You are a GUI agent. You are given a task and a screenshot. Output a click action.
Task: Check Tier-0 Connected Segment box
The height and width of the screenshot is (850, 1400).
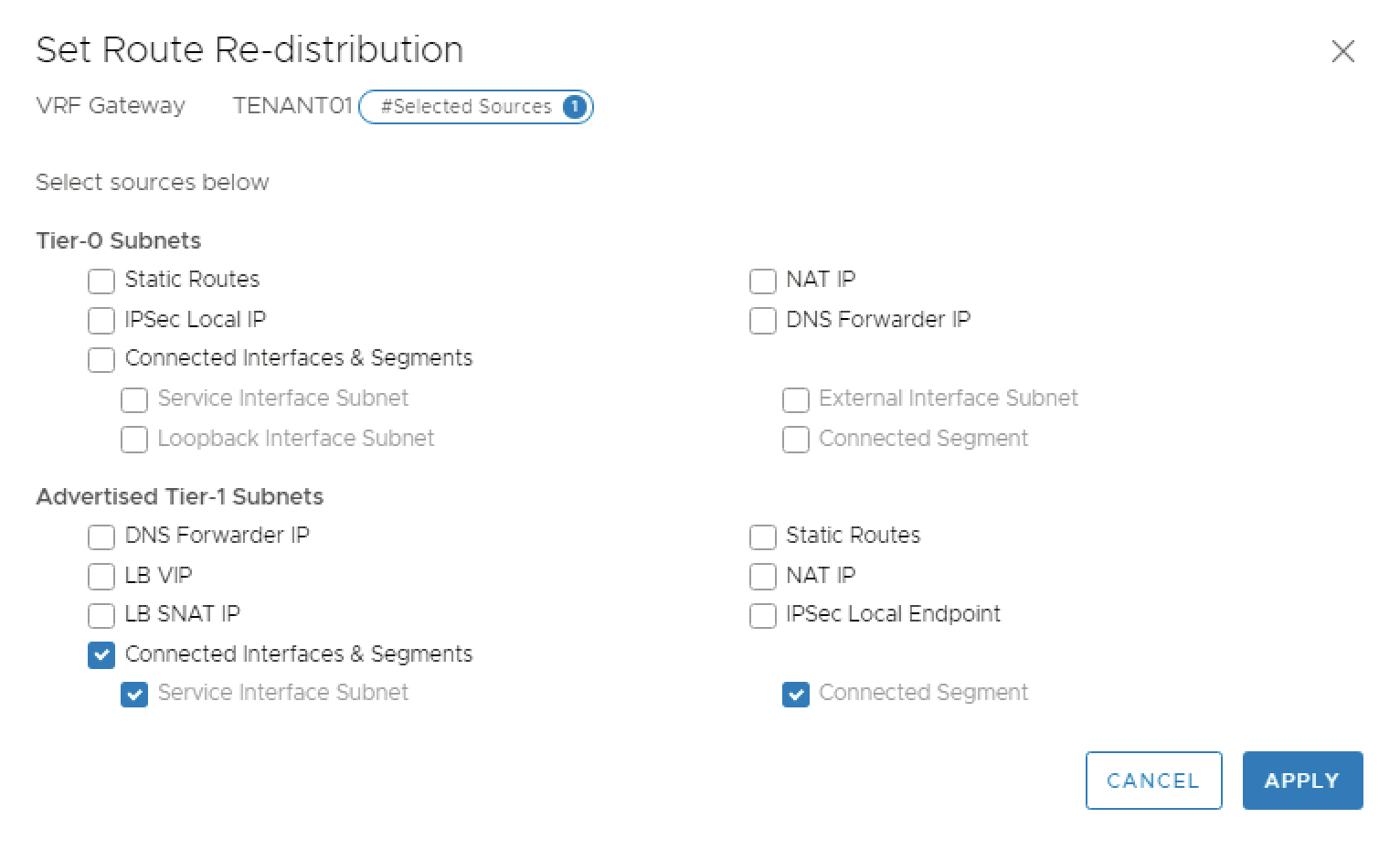(x=795, y=440)
